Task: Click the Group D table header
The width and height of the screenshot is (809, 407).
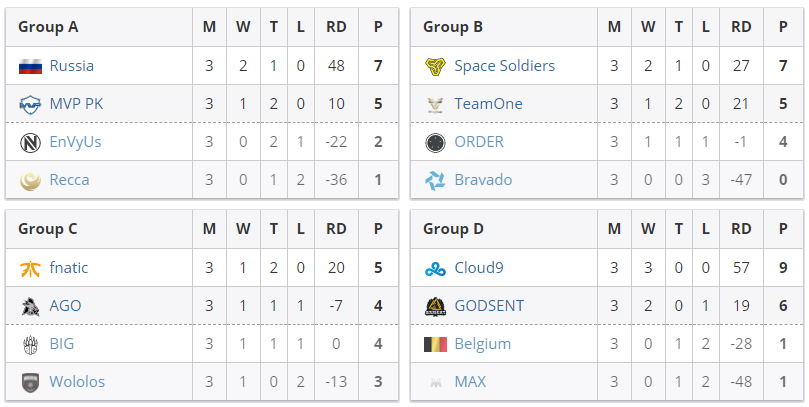Action: (453, 229)
